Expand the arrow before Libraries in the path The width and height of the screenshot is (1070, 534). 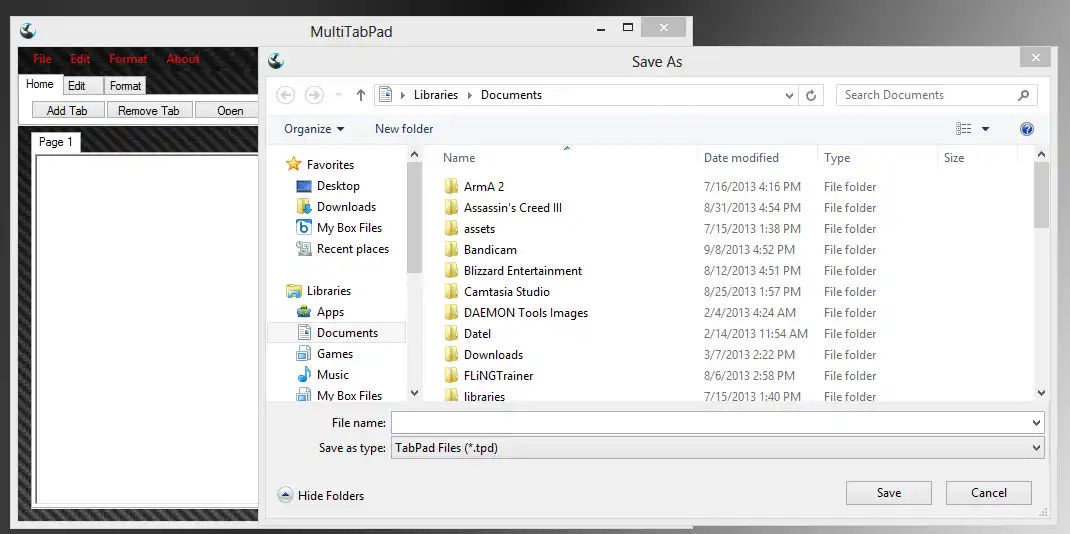(x=403, y=95)
